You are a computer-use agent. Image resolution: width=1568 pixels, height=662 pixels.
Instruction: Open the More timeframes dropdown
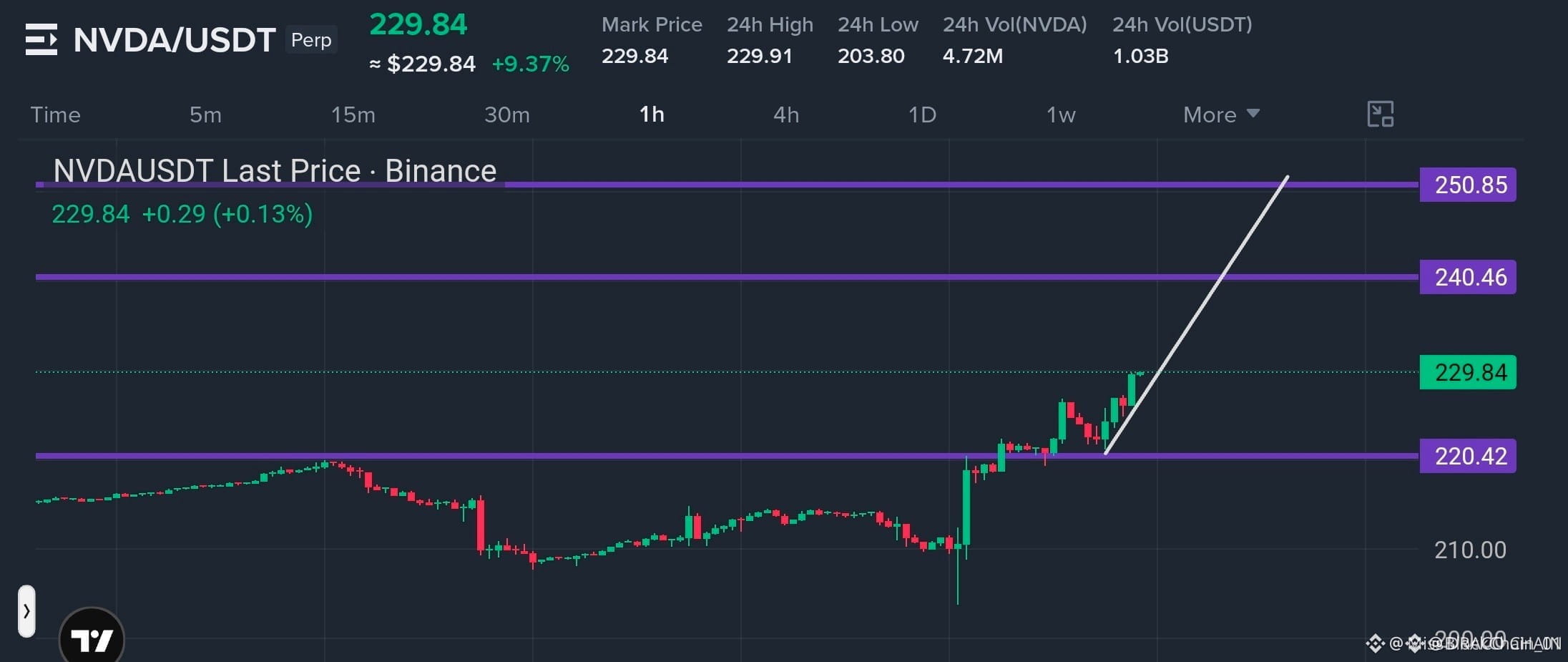1221,115
